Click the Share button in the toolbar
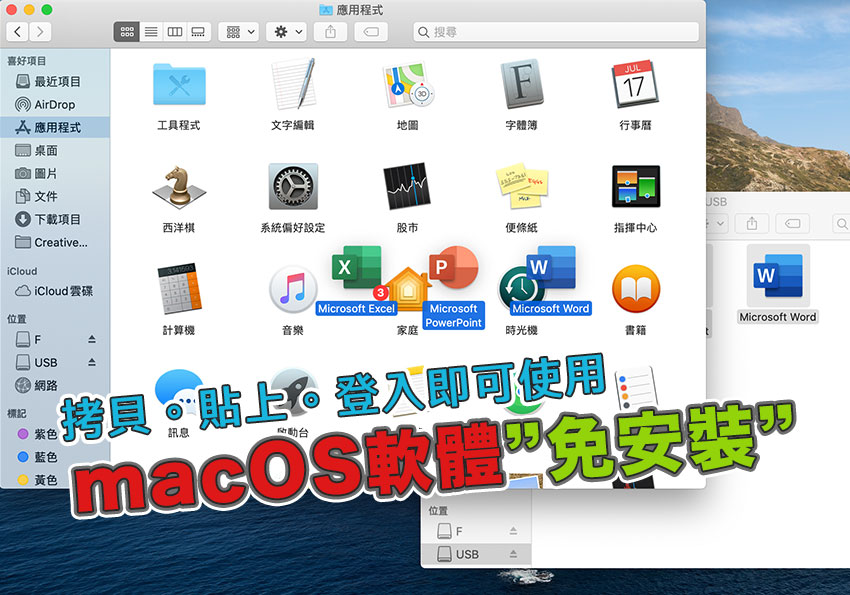The height and width of the screenshot is (595, 850). [330, 32]
